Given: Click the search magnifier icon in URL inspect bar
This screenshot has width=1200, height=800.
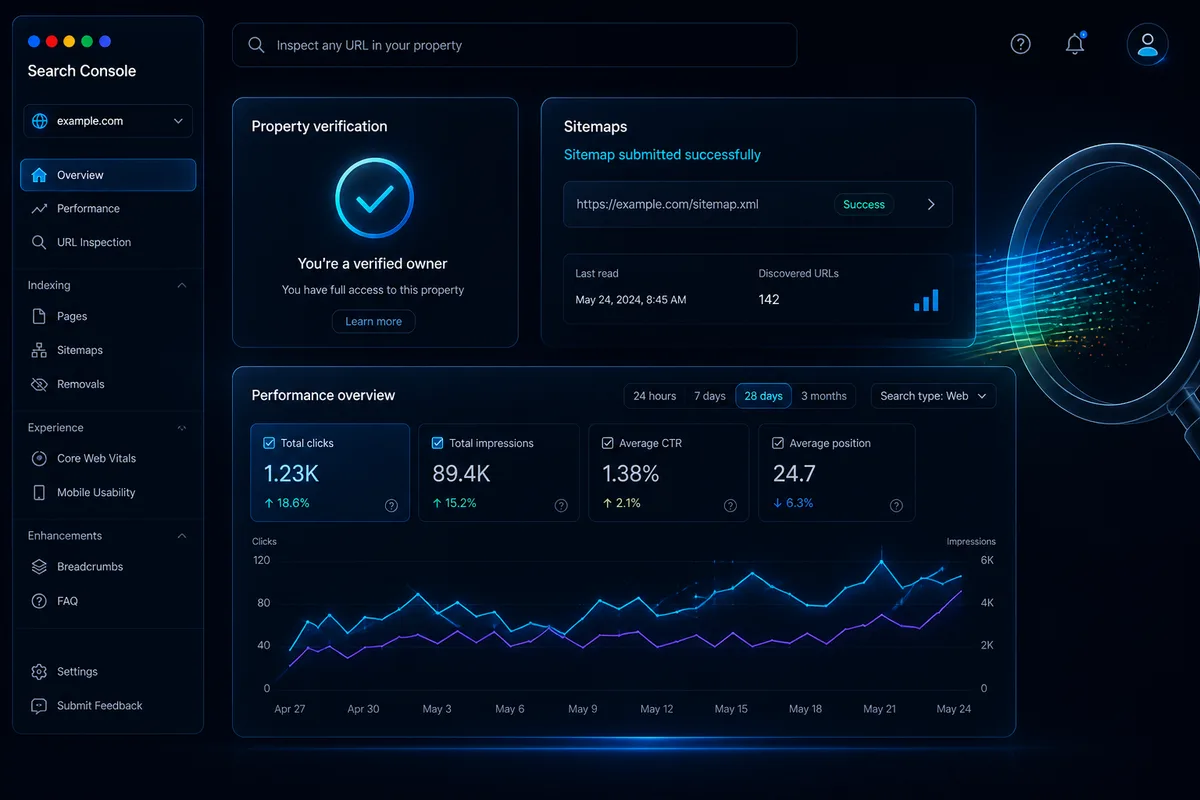Looking at the screenshot, I should tap(256, 45).
